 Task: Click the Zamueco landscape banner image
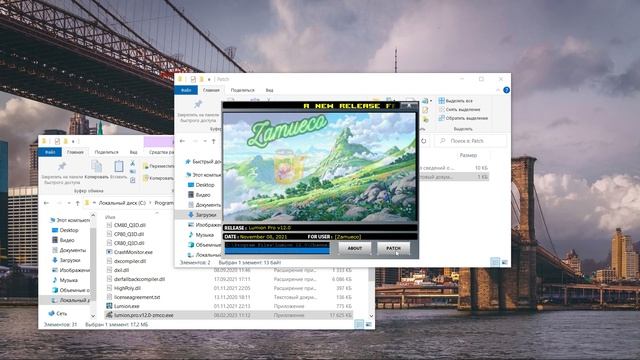pos(320,167)
